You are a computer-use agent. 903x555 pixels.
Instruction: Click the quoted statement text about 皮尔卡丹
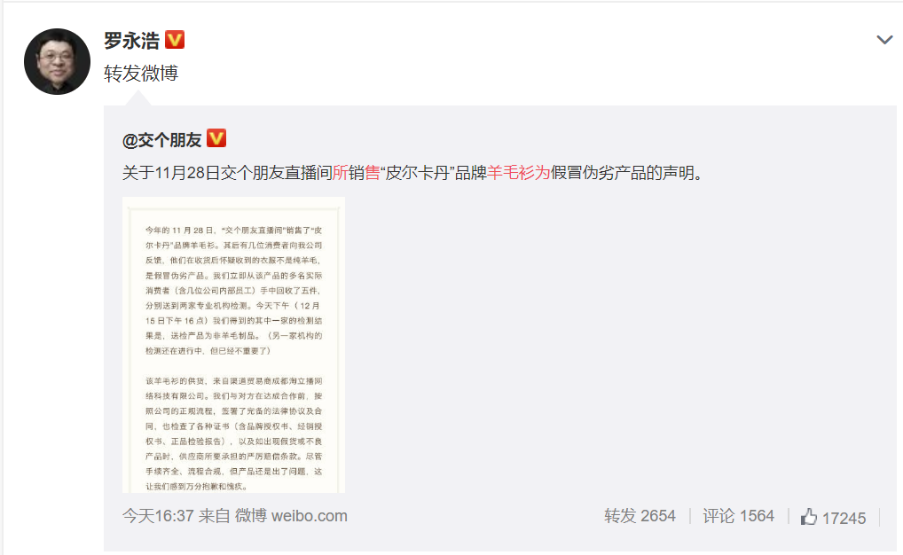[x=412, y=173]
